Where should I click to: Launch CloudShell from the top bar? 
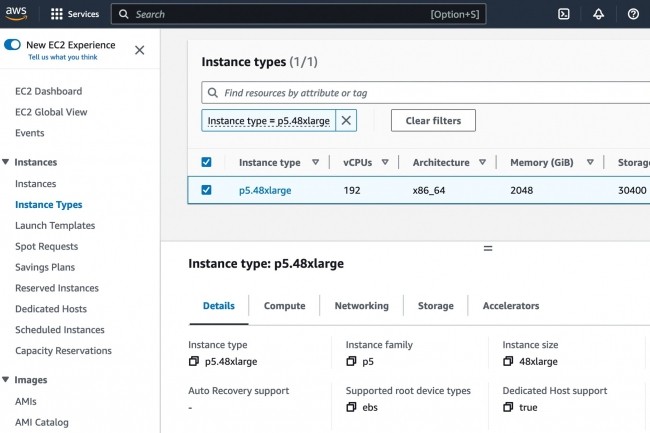(x=564, y=14)
